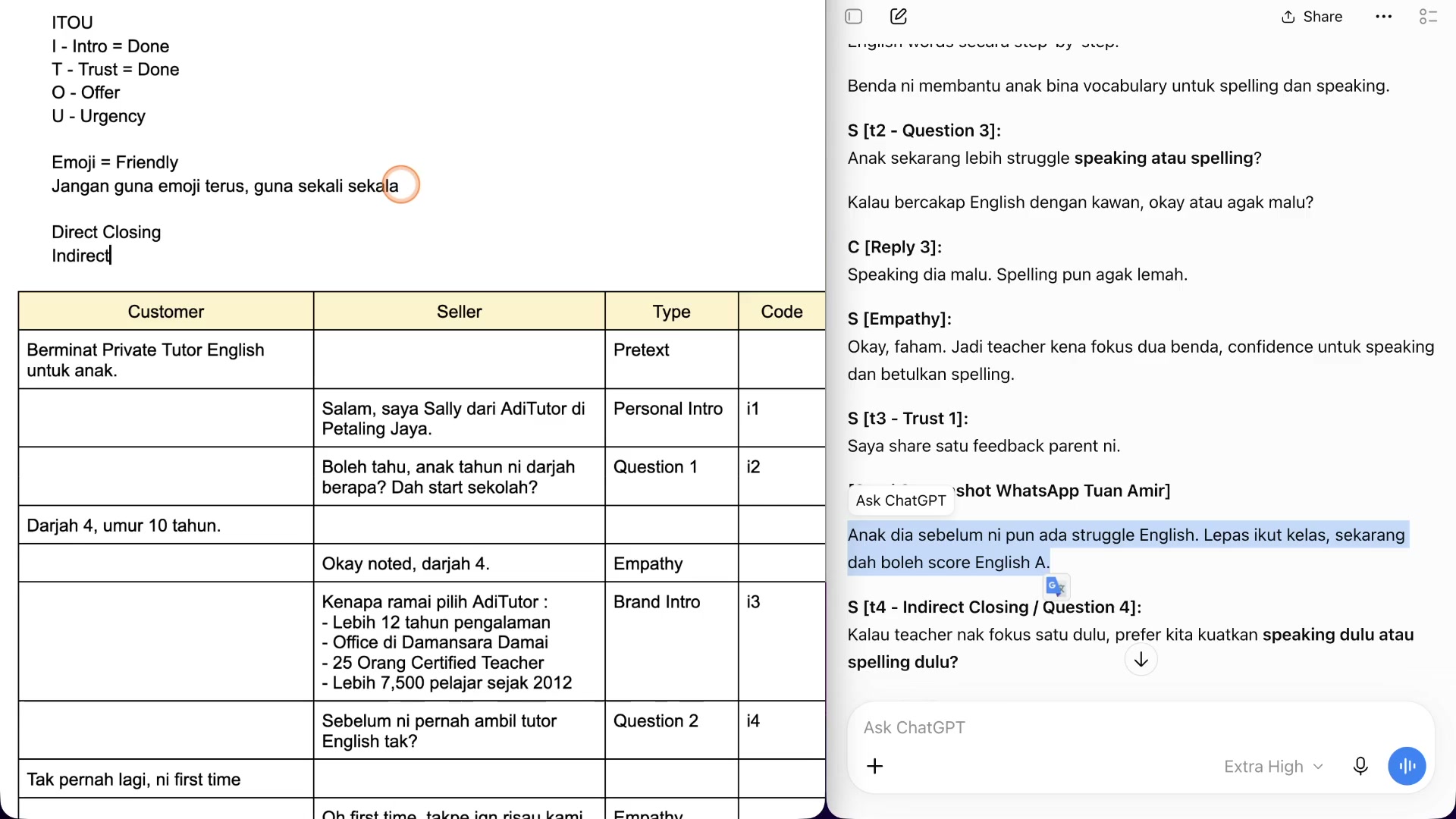Open the three-dot more options menu
1456x819 pixels.
coord(1384,17)
